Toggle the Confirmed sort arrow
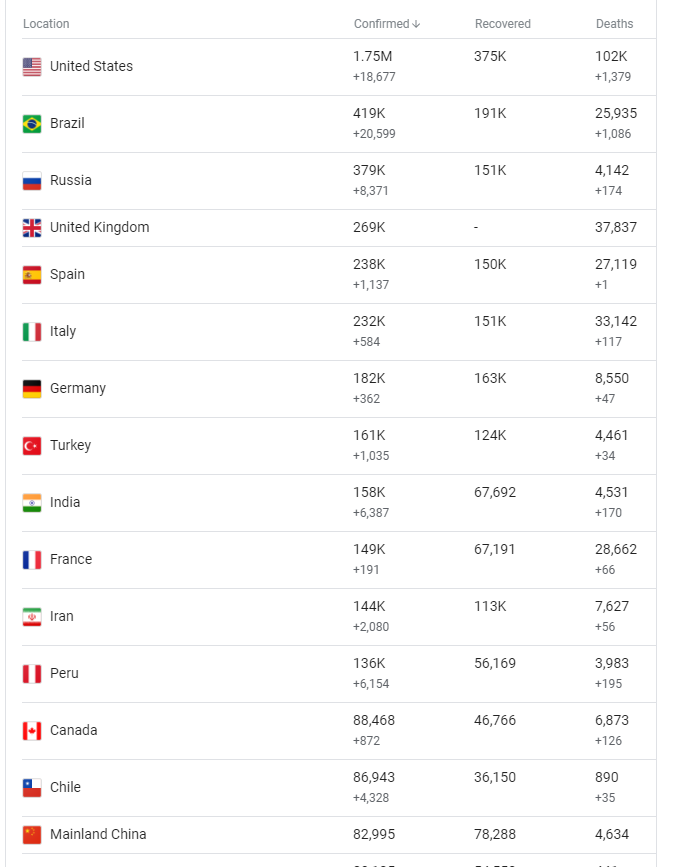 tap(416, 24)
